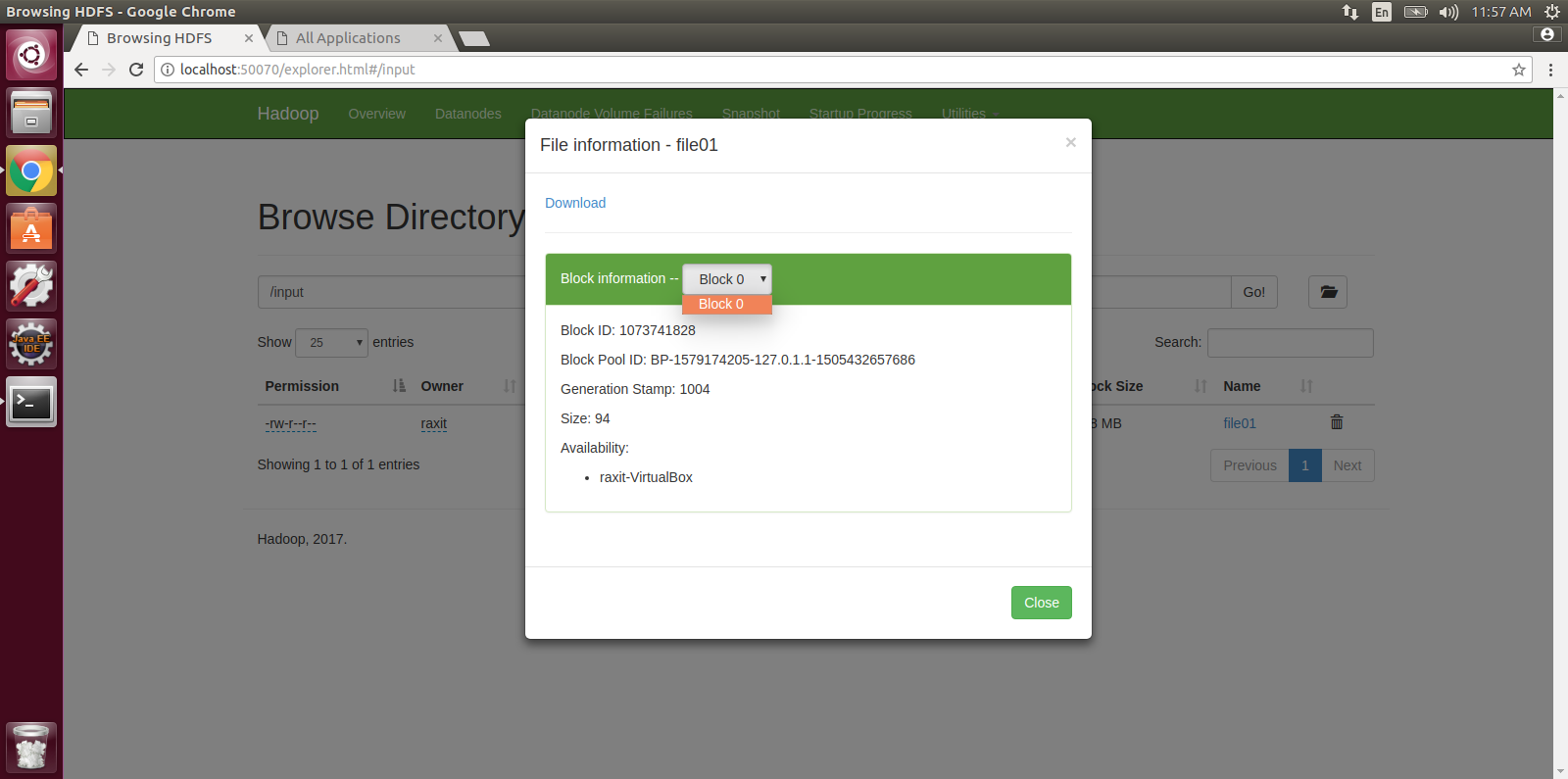Click browser forward arrow
This screenshot has width=1568, height=779.
[x=109, y=70]
